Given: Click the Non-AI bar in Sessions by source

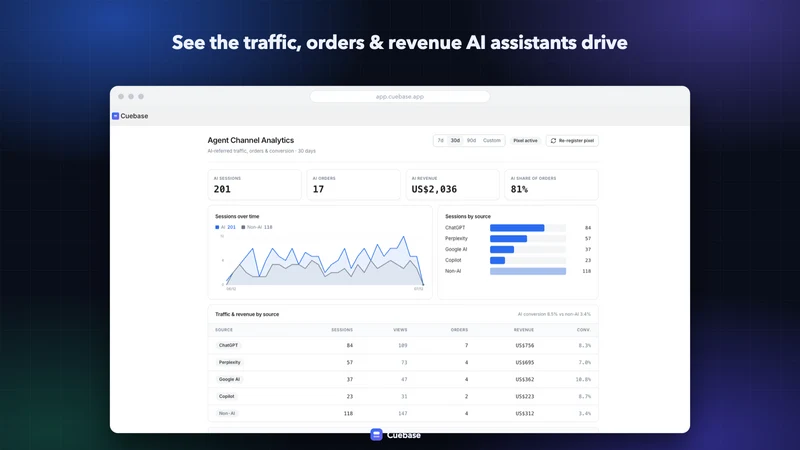Looking at the screenshot, I should point(528,271).
